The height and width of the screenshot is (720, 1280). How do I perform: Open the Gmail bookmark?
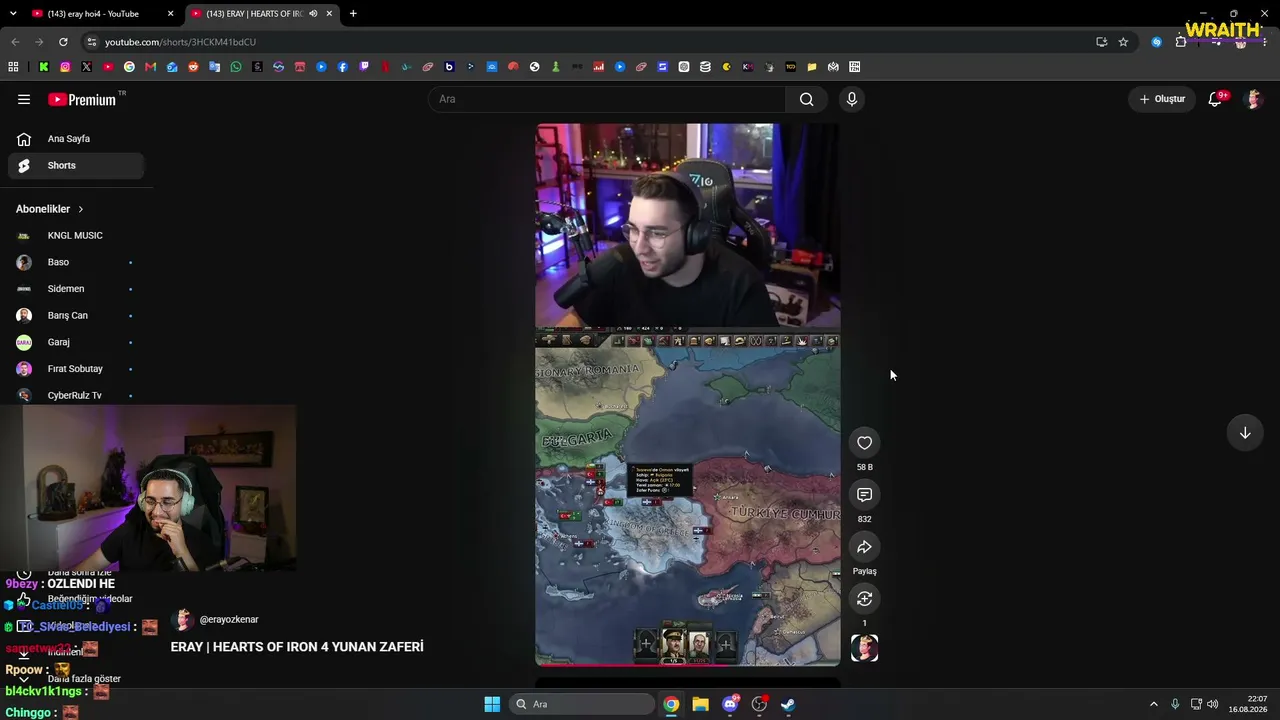(x=150, y=67)
